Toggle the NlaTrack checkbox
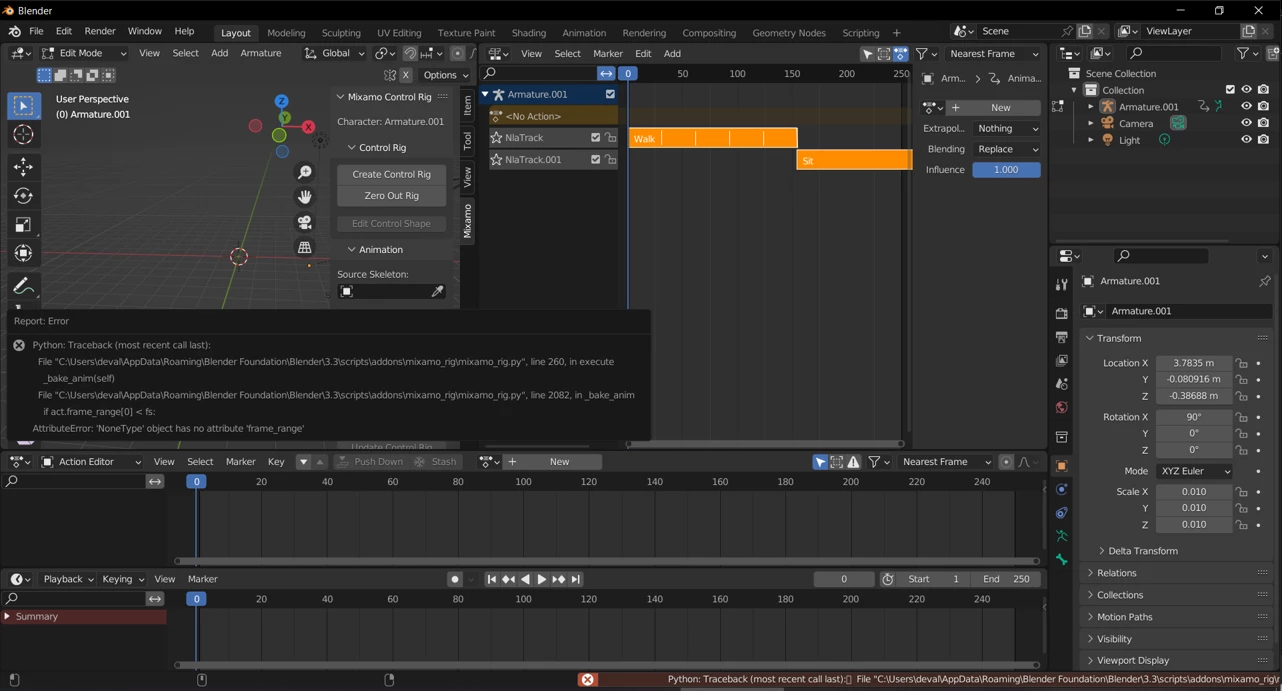This screenshot has width=1282, height=691. 595,138
